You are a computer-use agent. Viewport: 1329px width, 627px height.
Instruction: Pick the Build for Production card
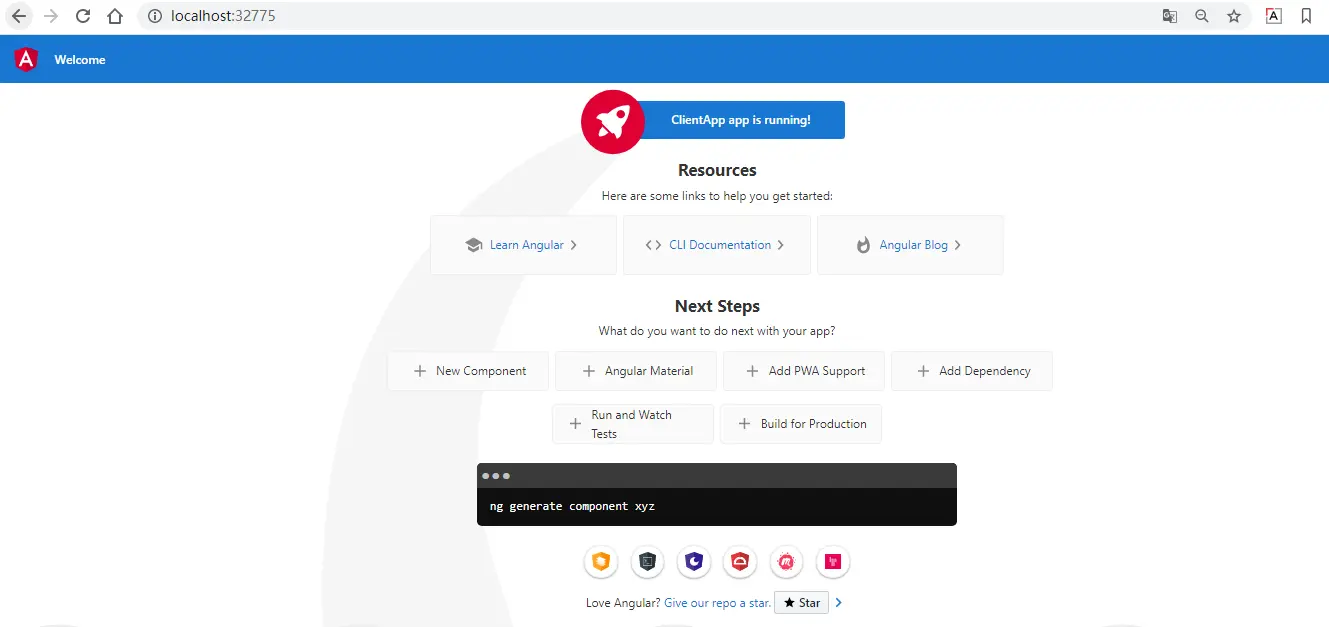coord(801,424)
